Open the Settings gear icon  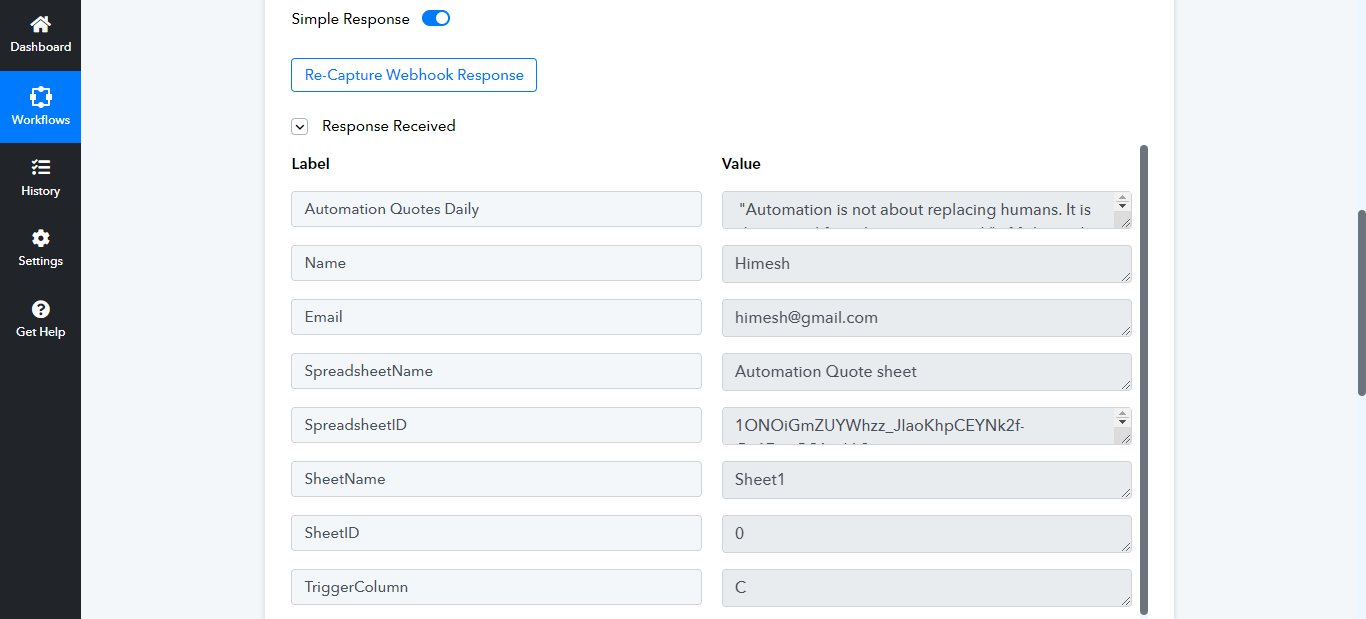[x=41, y=238]
